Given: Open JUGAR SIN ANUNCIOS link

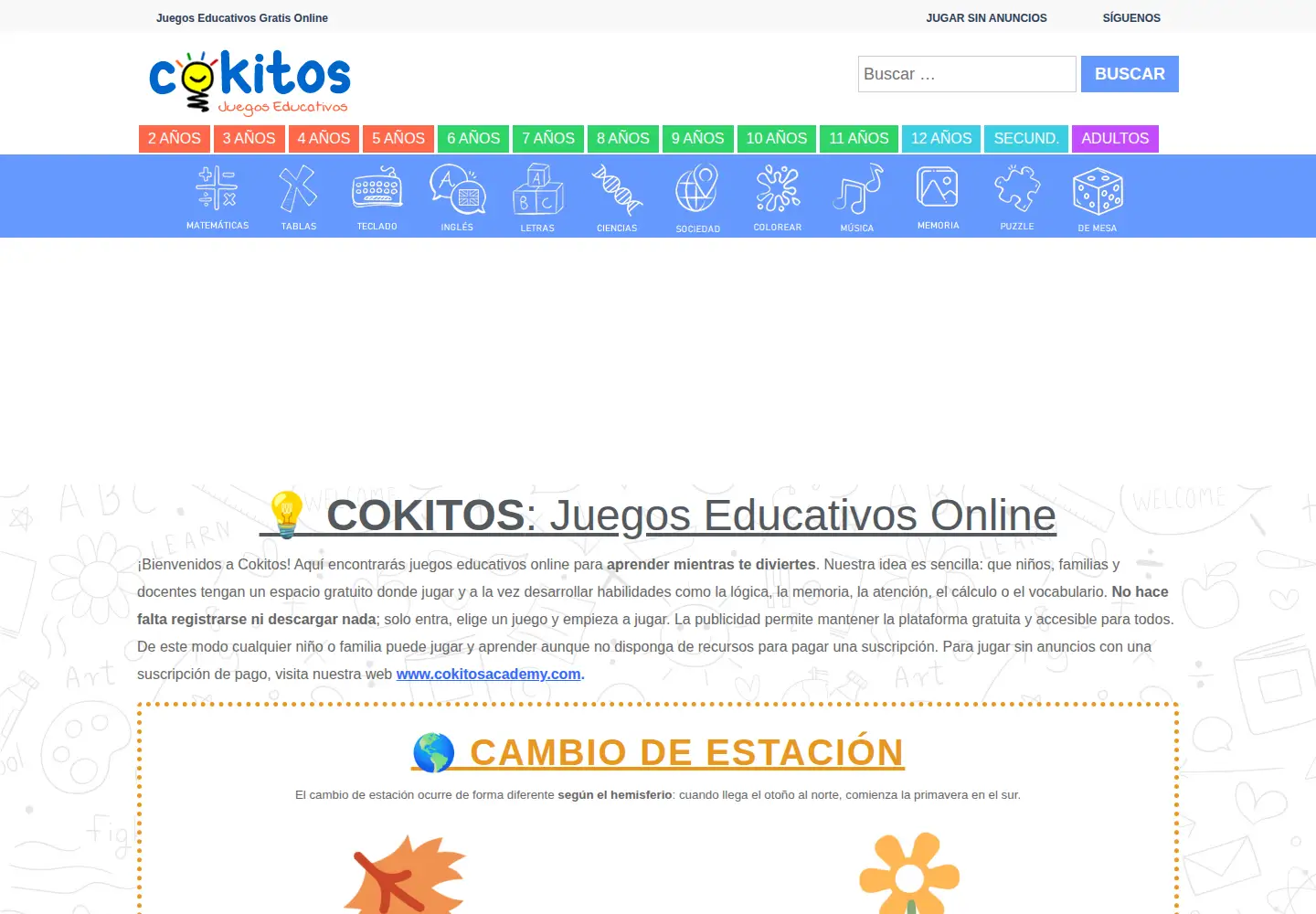Looking at the screenshot, I should click(x=986, y=17).
